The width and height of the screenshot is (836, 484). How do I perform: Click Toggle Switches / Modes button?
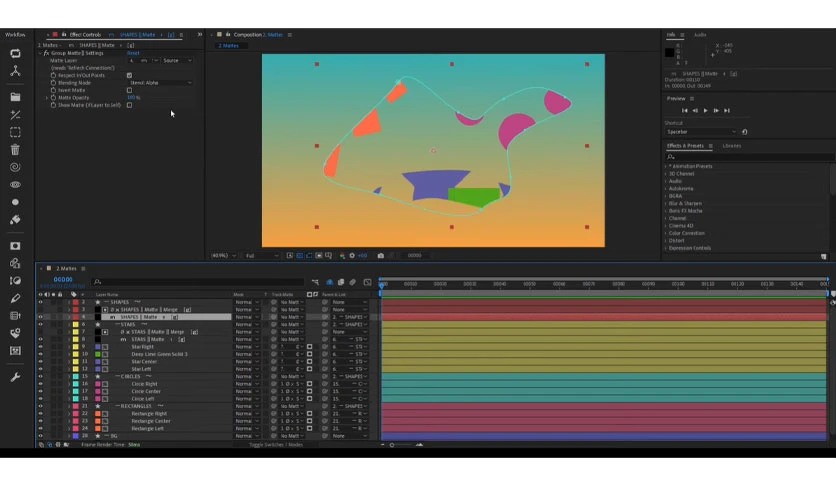pyautogui.click(x=276, y=445)
